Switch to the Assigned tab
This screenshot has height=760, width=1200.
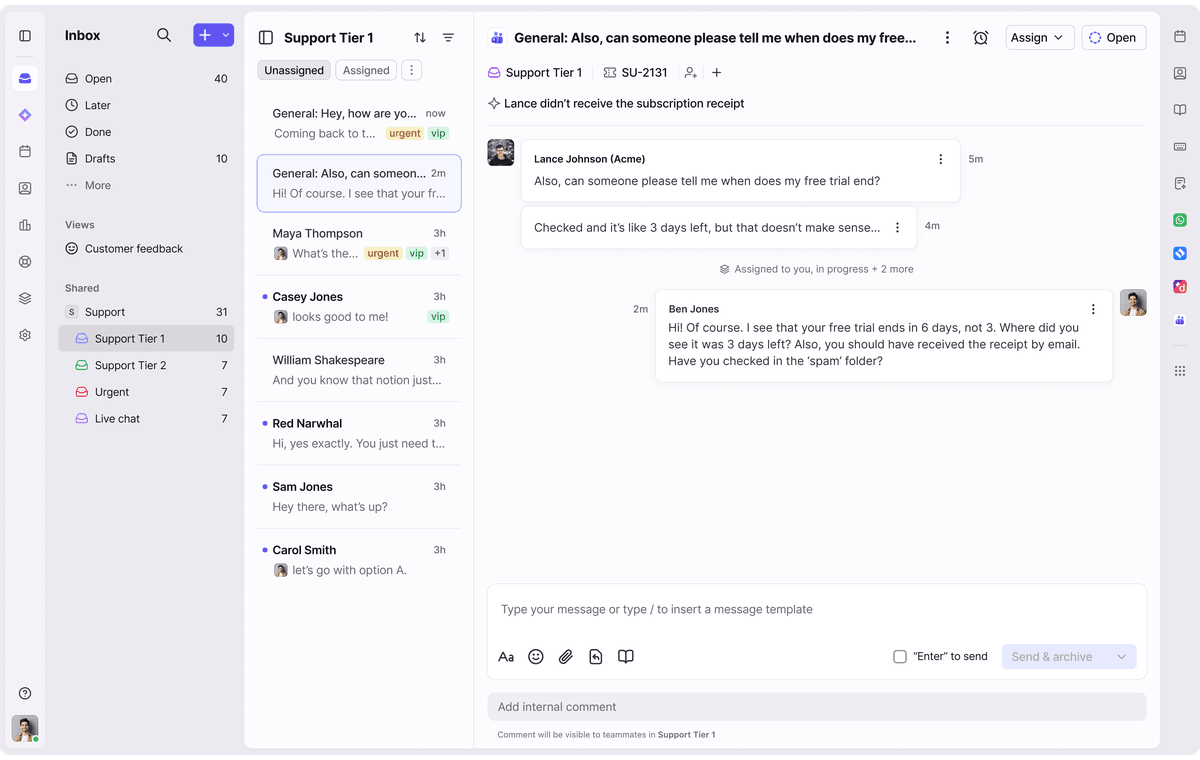click(x=366, y=70)
